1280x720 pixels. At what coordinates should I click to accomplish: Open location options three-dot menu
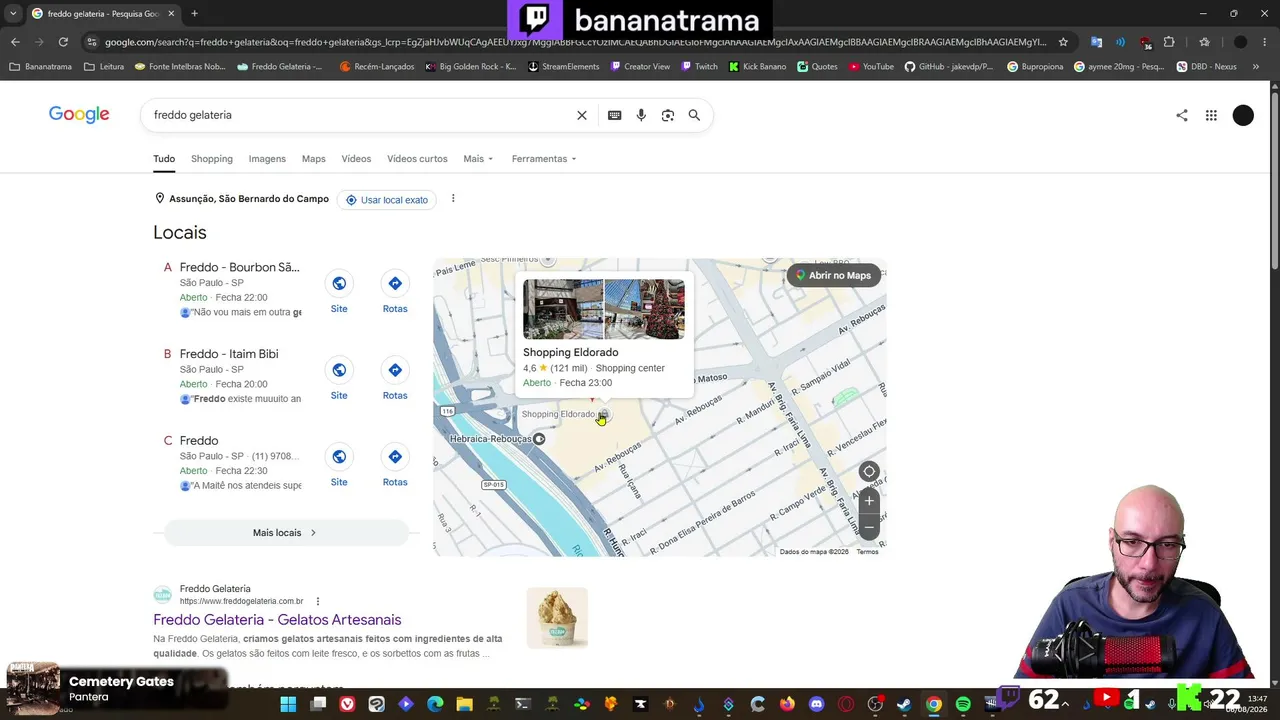[453, 199]
